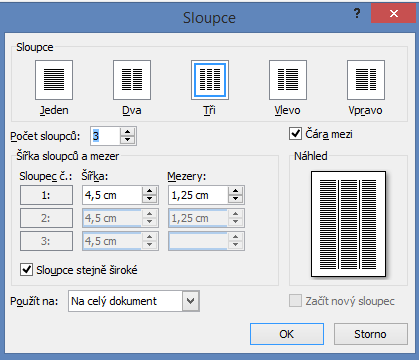Select the Jeden one-column preset icon
This screenshot has width=419, height=360.
(x=54, y=80)
